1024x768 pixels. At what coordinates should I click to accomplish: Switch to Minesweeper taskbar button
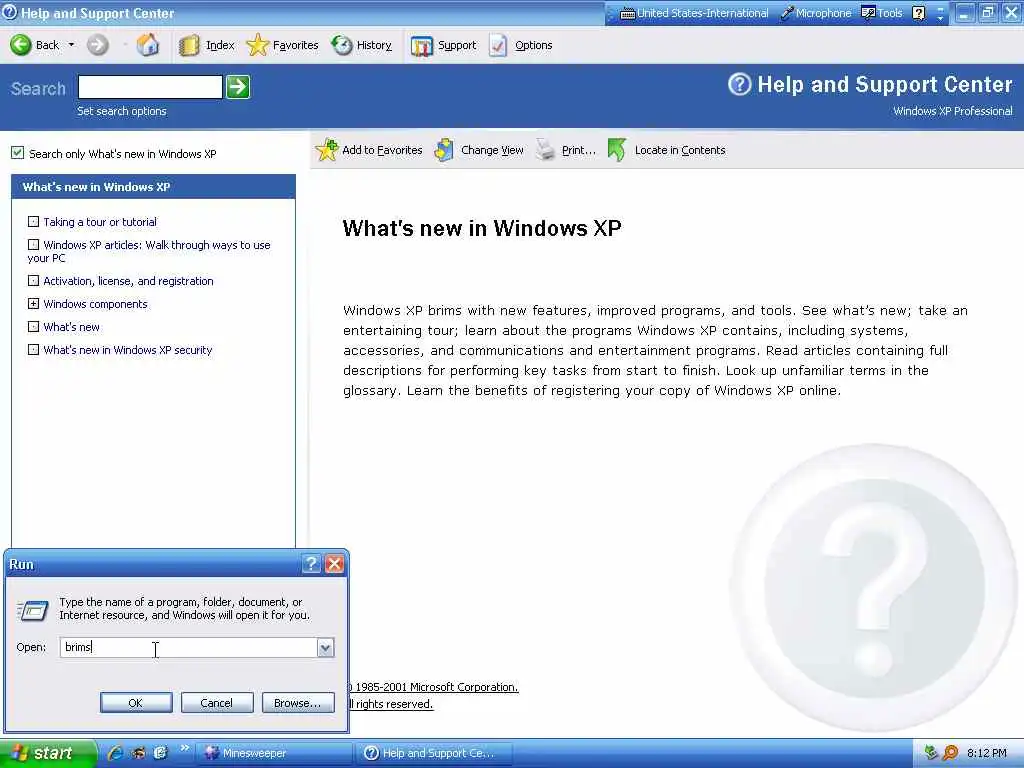(274, 753)
